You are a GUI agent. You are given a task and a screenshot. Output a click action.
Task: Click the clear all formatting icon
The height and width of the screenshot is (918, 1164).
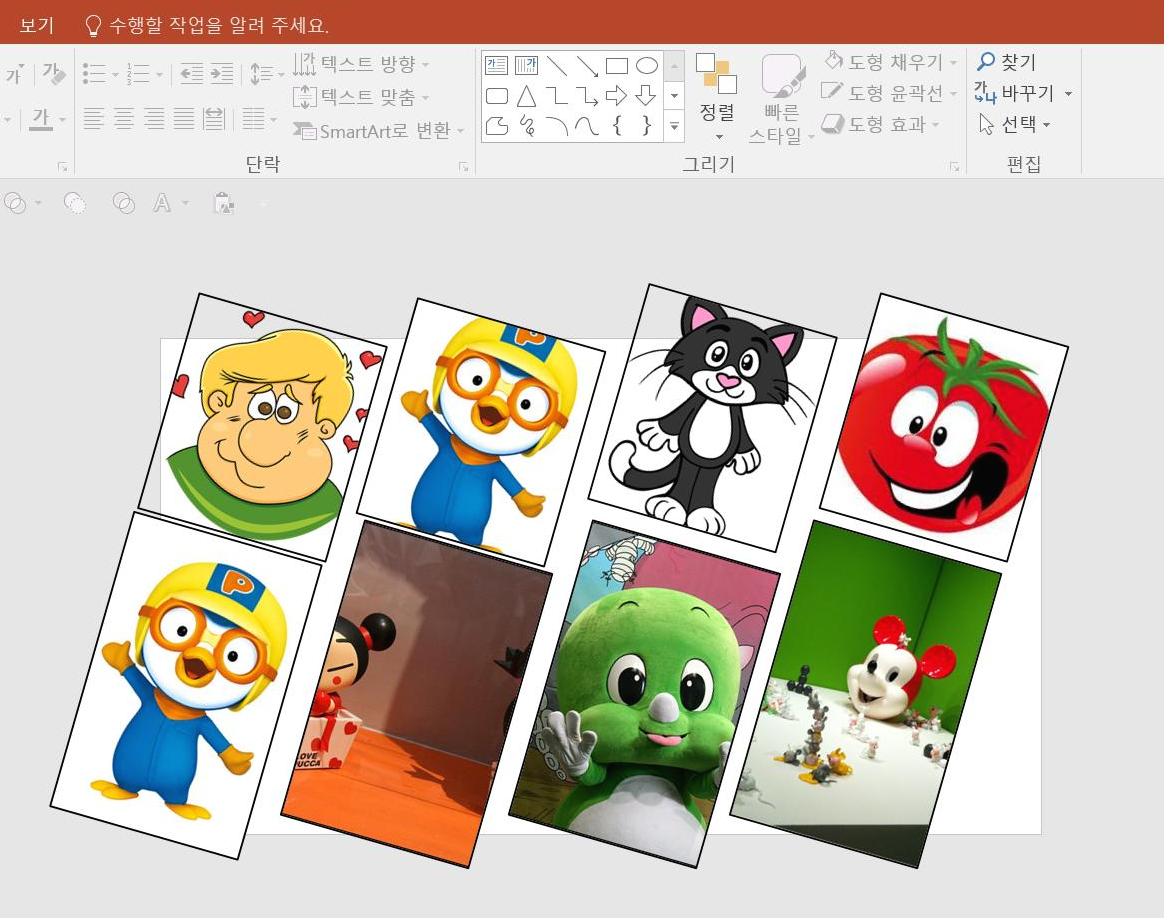(x=53, y=73)
